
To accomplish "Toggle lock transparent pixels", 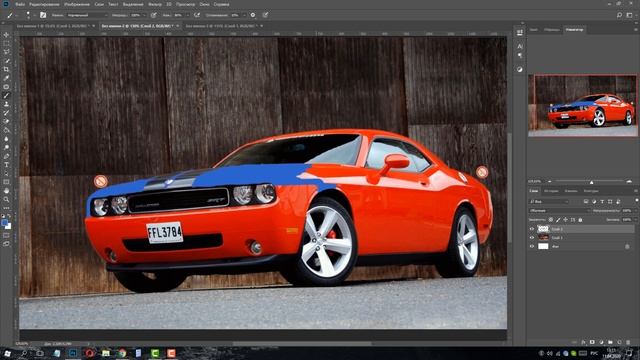I will [x=551, y=220].
